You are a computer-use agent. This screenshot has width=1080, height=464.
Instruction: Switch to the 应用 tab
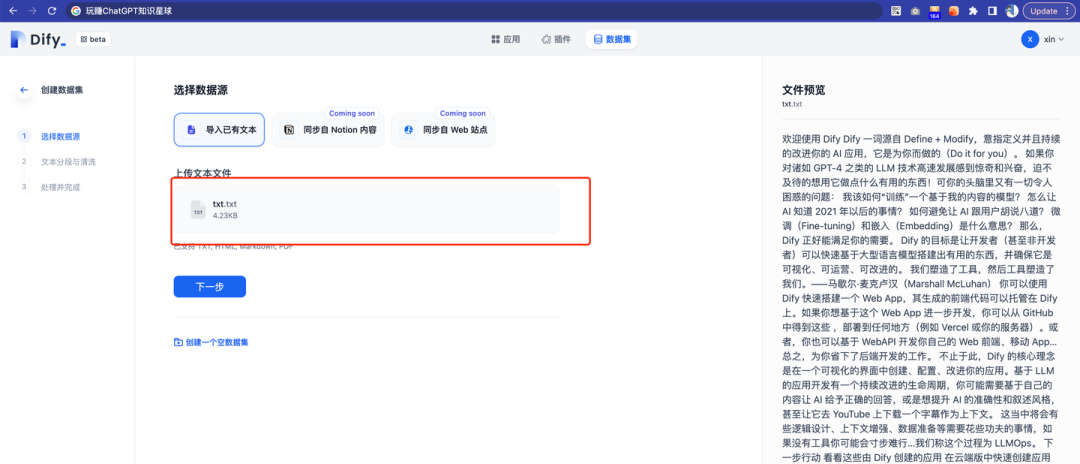[x=506, y=39]
